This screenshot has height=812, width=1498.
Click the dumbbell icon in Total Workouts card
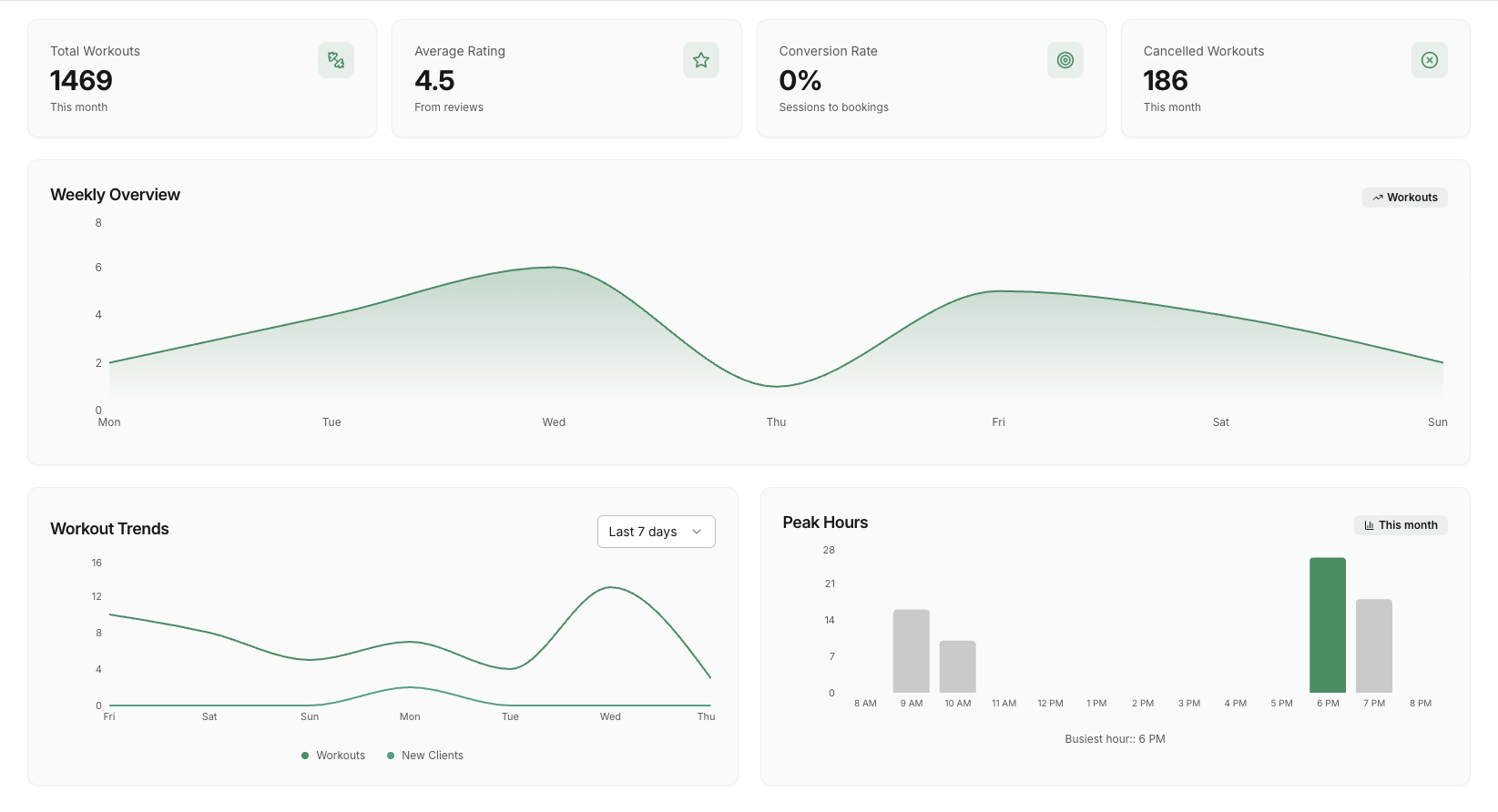coord(336,60)
